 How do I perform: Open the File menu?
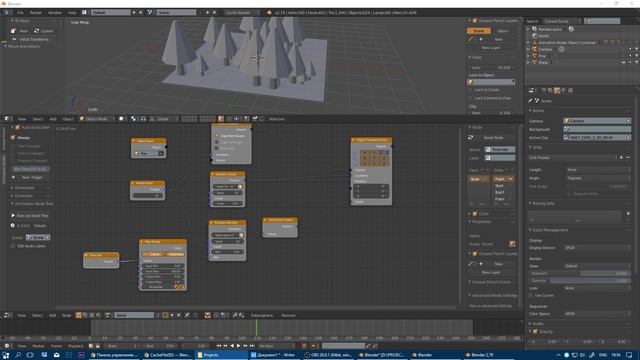(20, 13)
